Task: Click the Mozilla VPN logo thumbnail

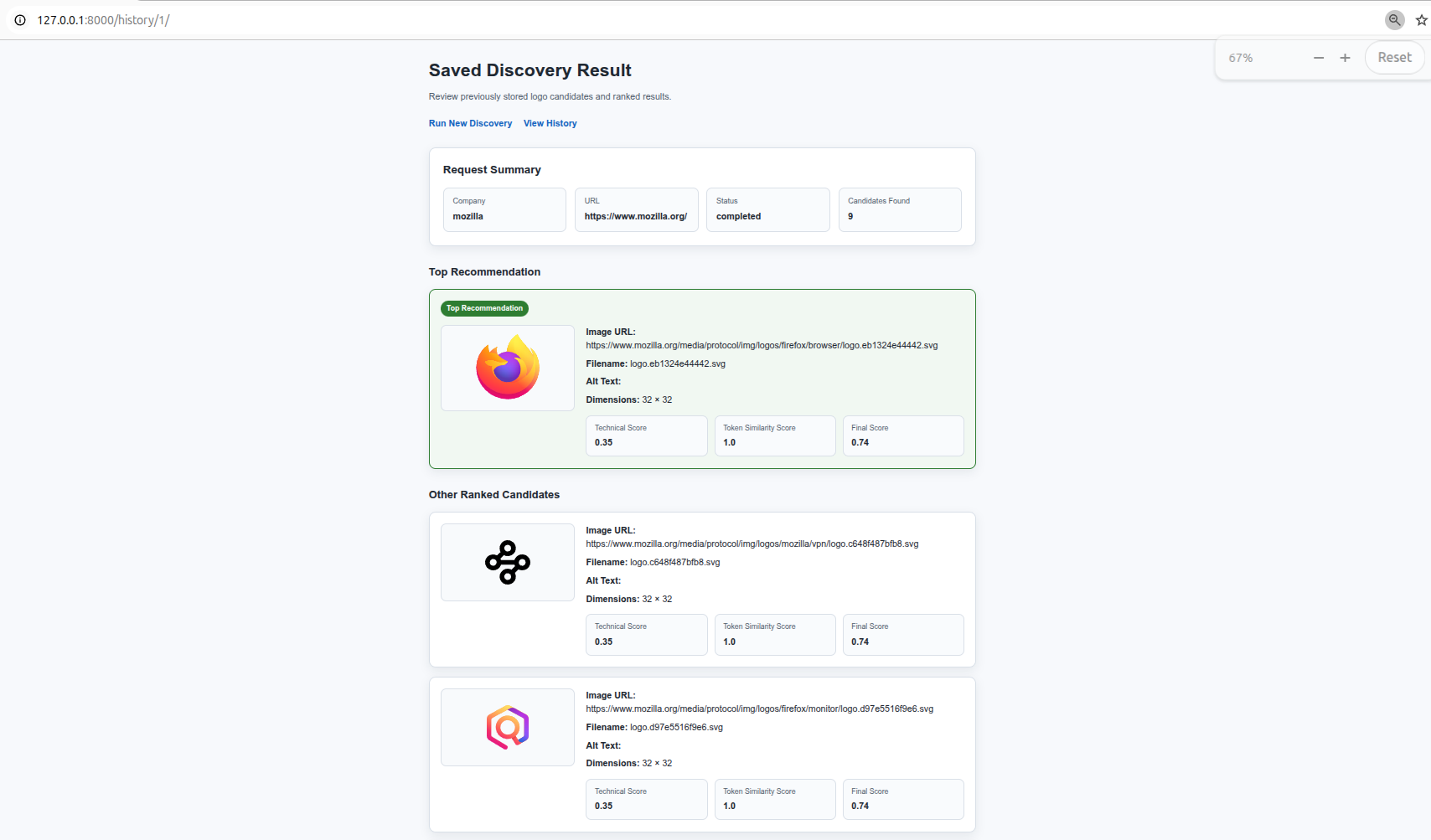Action: (508, 562)
